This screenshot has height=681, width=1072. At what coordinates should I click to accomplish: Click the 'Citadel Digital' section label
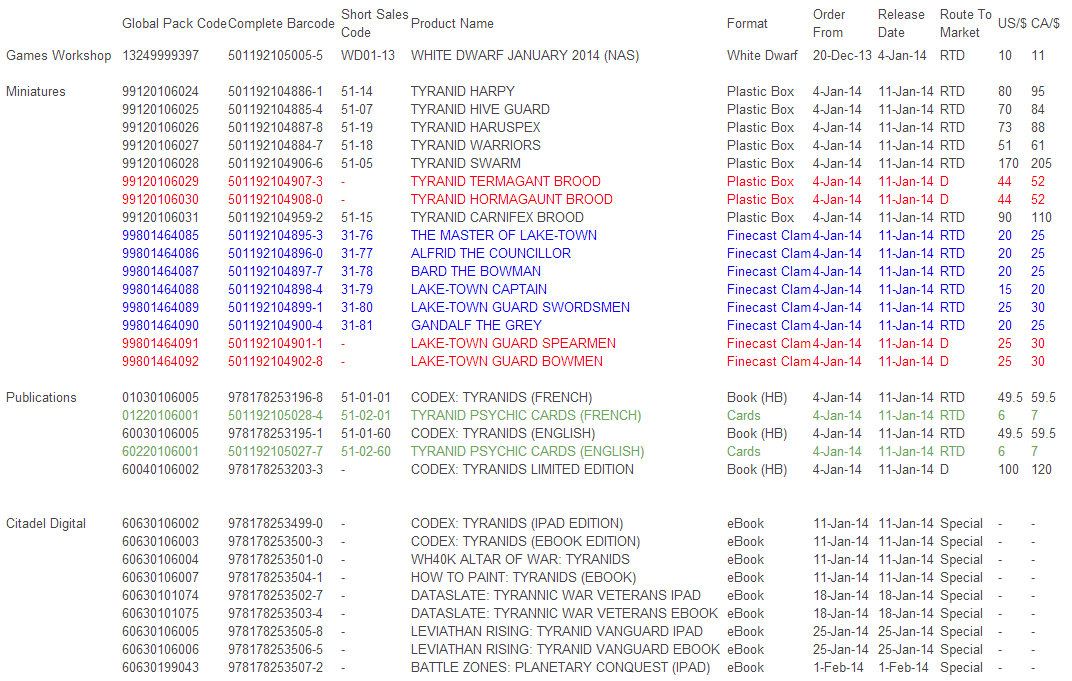tap(46, 524)
